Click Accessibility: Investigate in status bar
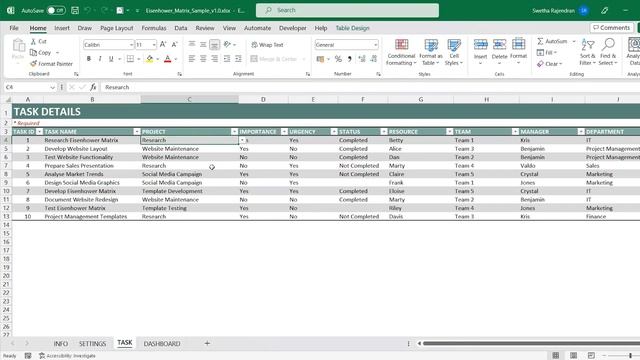Screen dimensions: 640x360 (x=67, y=356)
